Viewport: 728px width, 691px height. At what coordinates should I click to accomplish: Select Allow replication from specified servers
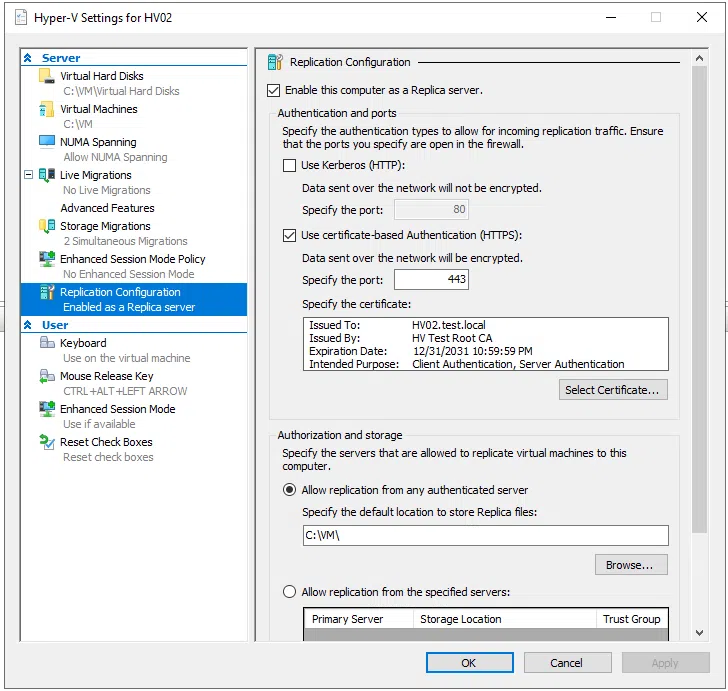pos(290,592)
